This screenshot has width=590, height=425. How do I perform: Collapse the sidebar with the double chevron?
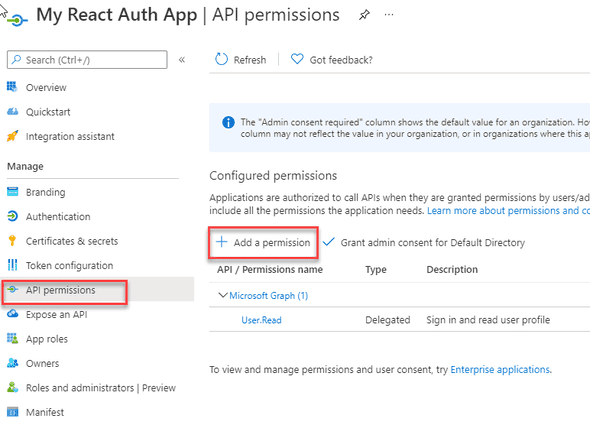(182, 60)
